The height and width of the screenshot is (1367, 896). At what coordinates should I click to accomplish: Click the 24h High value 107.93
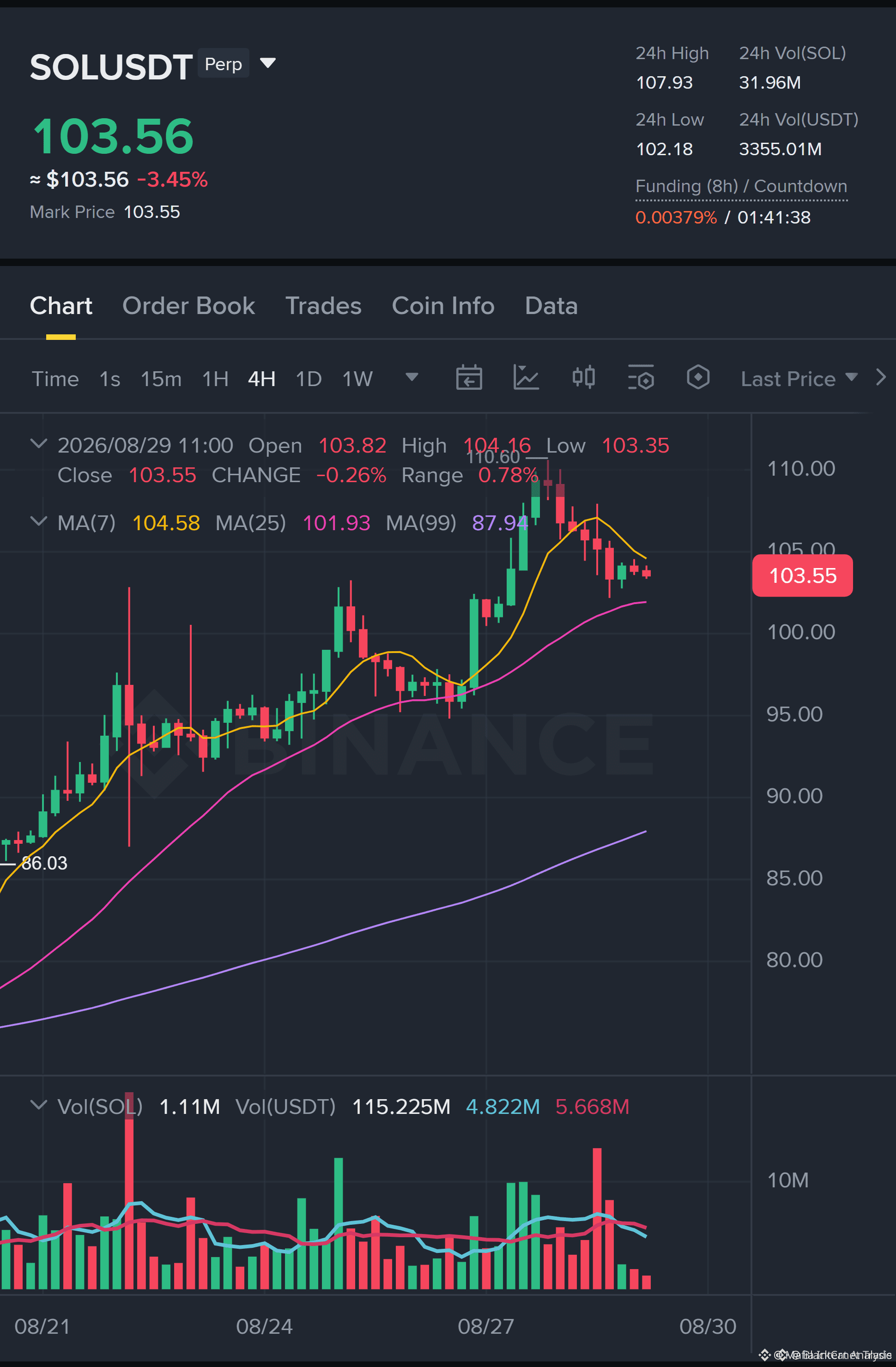click(664, 83)
